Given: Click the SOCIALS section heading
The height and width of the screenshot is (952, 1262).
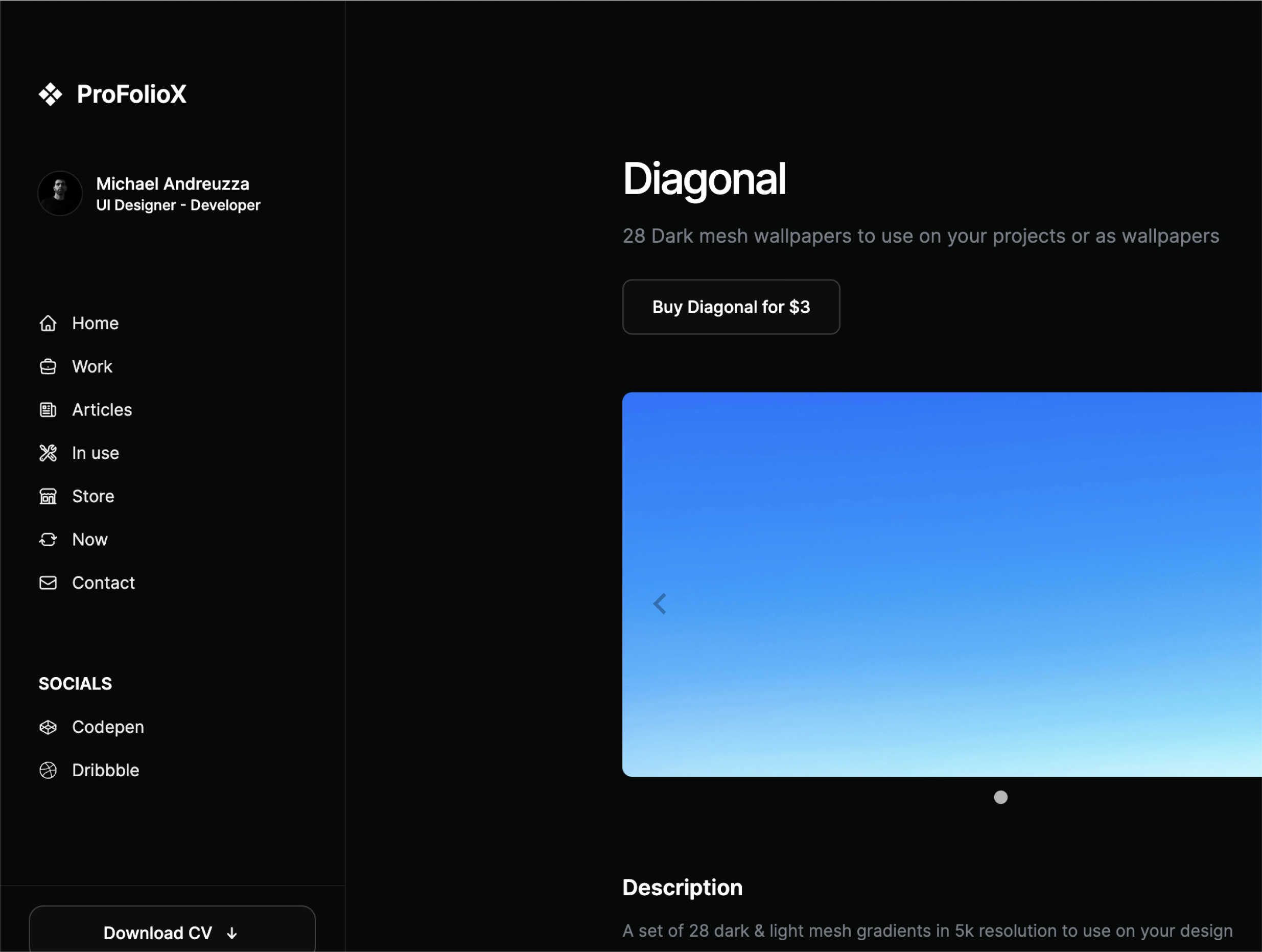Looking at the screenshot, I should click(x=75, y=684).
